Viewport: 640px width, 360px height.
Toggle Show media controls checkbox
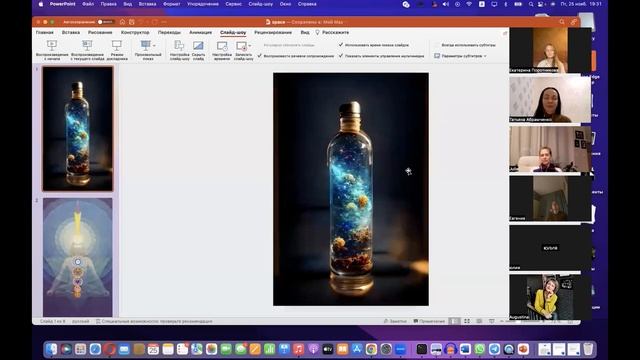341,56
